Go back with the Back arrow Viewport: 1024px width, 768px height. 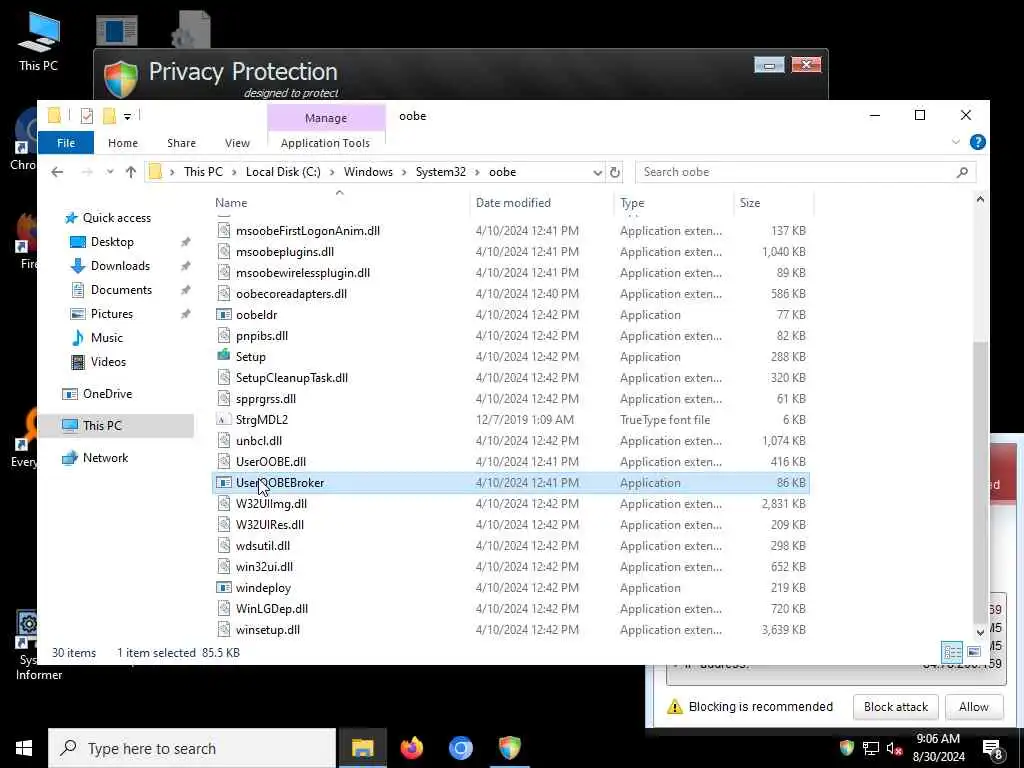pyautogui.click(x=57, y=172)
